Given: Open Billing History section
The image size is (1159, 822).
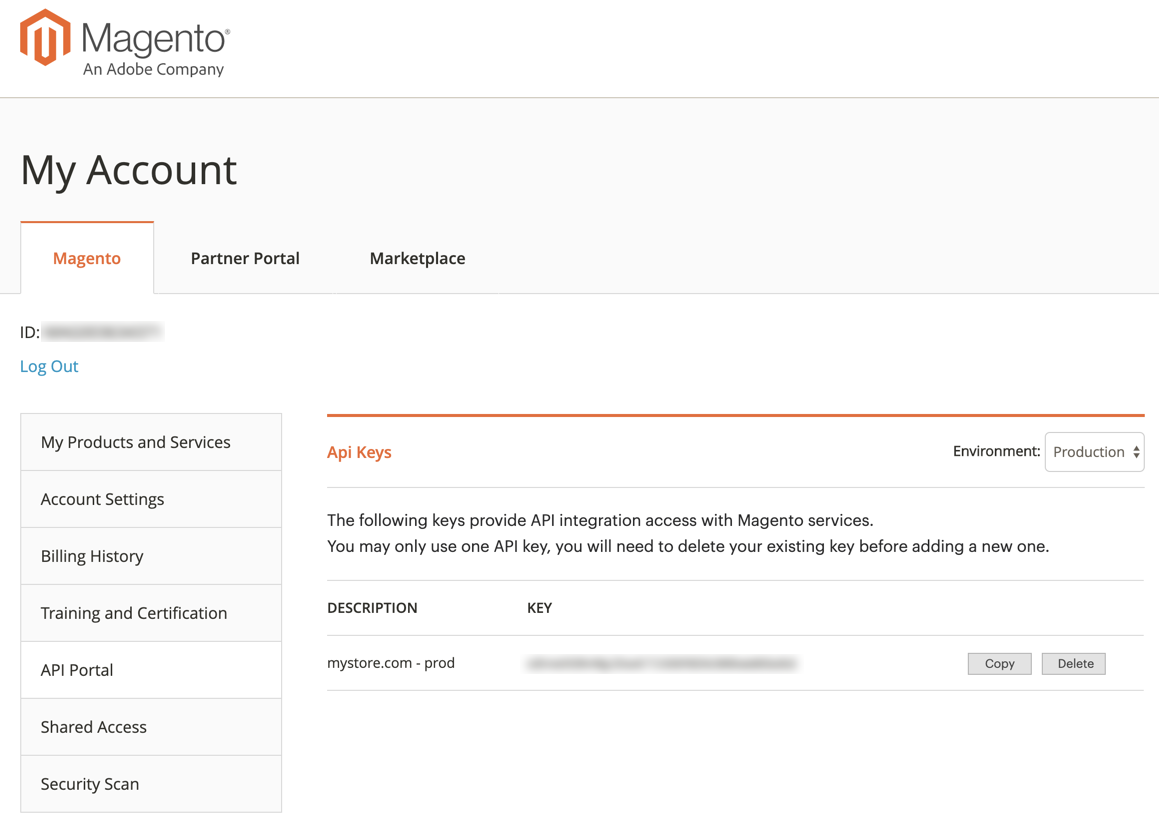Looking at the screenshot, I should pos(151,556).
